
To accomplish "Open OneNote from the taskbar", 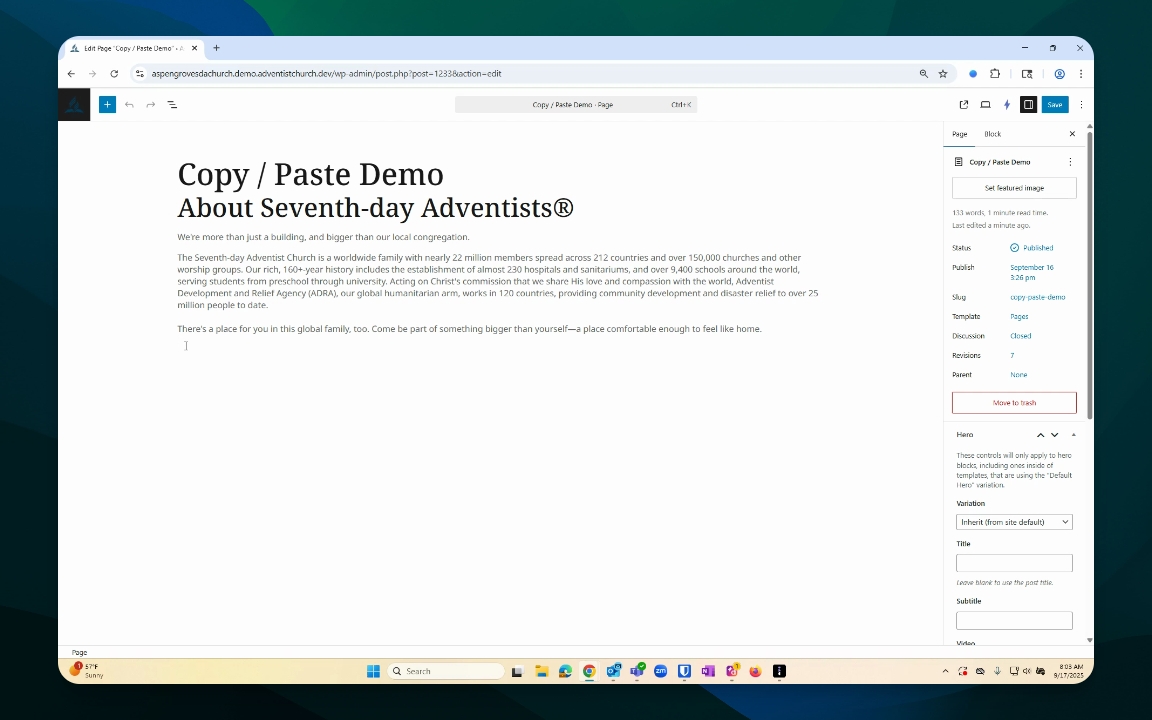I will (x=708, y=671).
